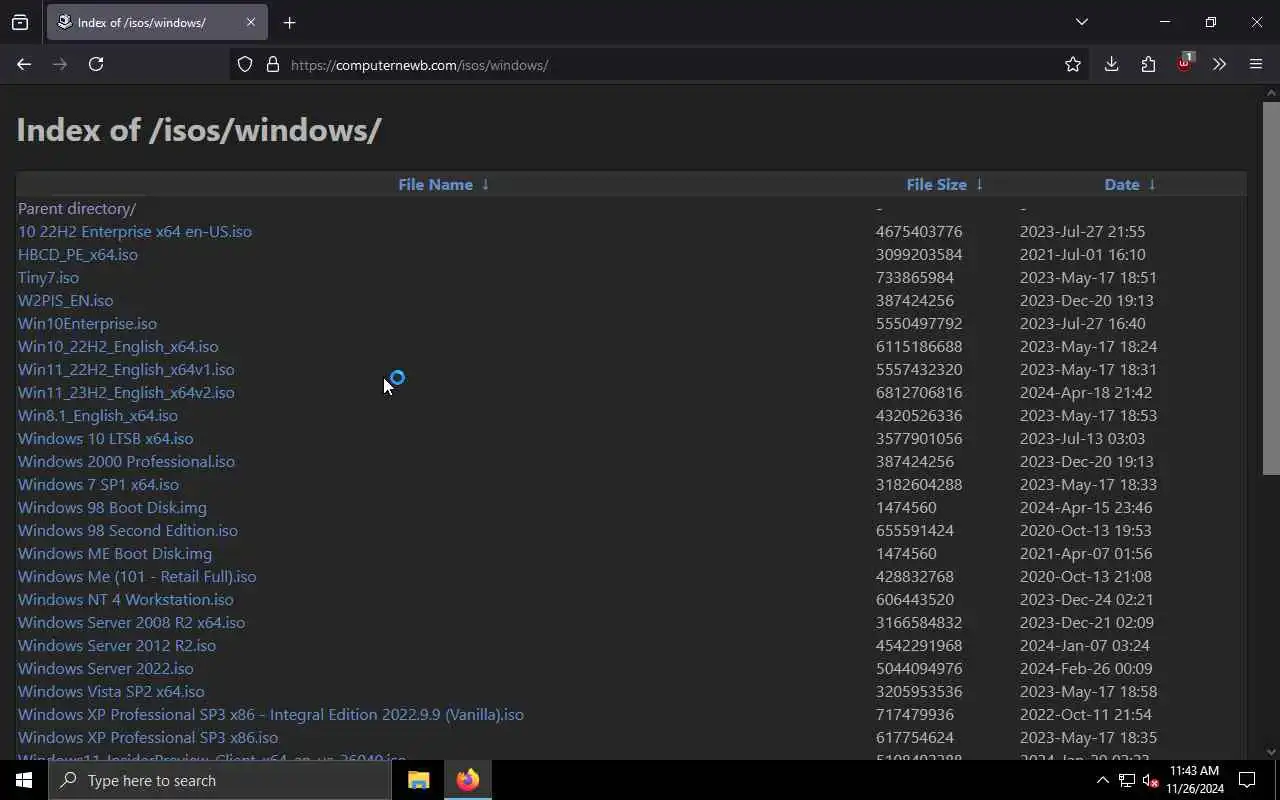Bookmark this page with star icon

(x=1073, y=64)
